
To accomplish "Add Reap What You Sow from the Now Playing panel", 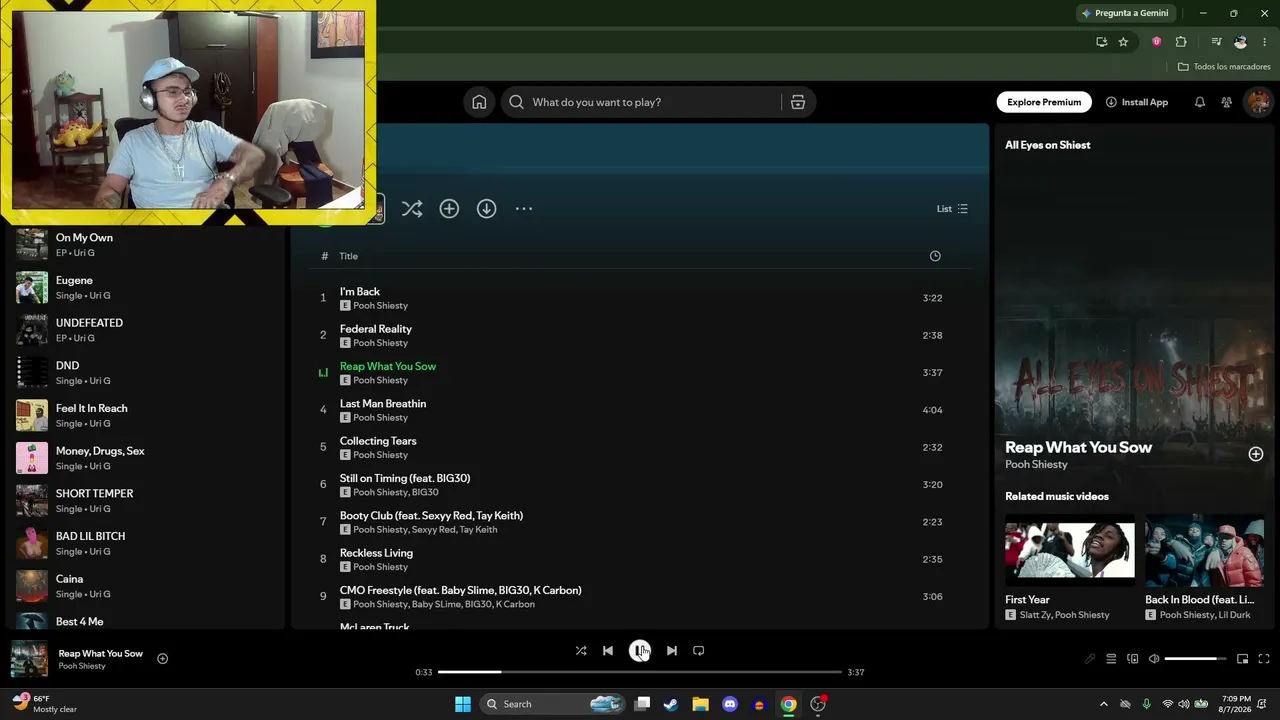I will 1256,454.
